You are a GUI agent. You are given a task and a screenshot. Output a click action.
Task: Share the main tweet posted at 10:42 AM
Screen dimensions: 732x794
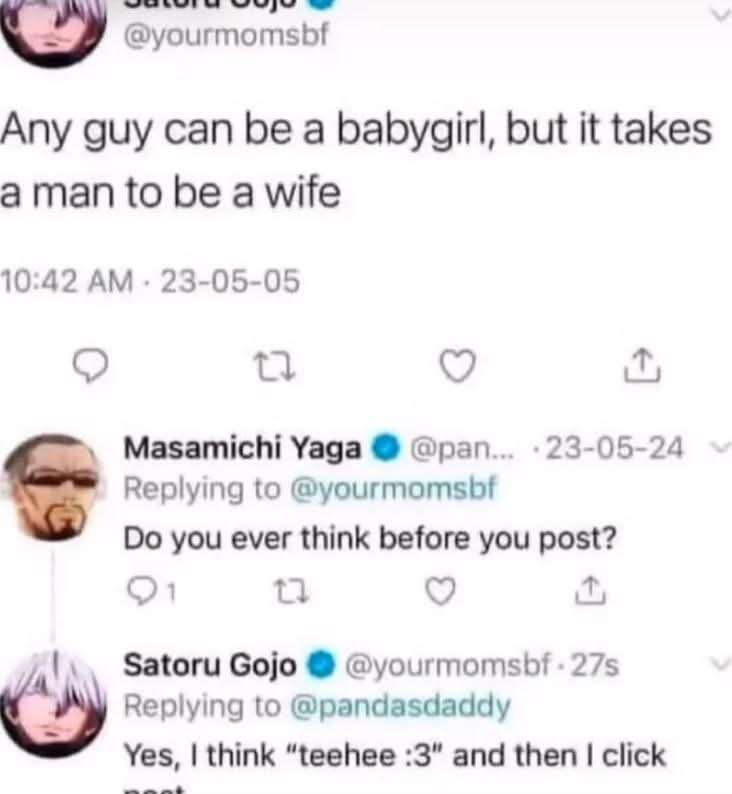coord(642,365)
